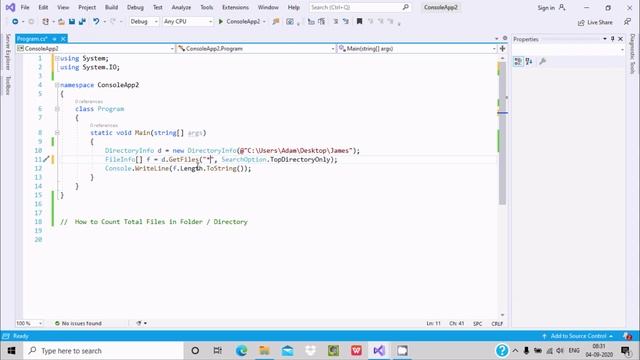Screen dimensions: 640x360
Task: Click the split editor plus icon
Action: 502,49
